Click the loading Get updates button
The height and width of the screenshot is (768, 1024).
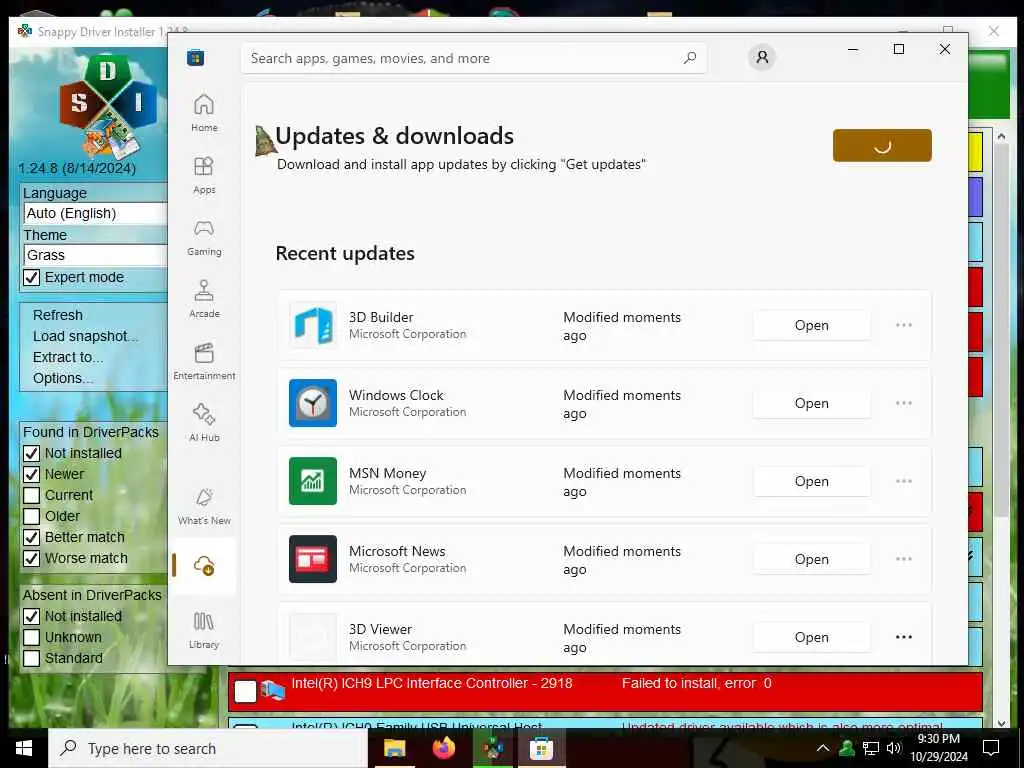point(882,145)
